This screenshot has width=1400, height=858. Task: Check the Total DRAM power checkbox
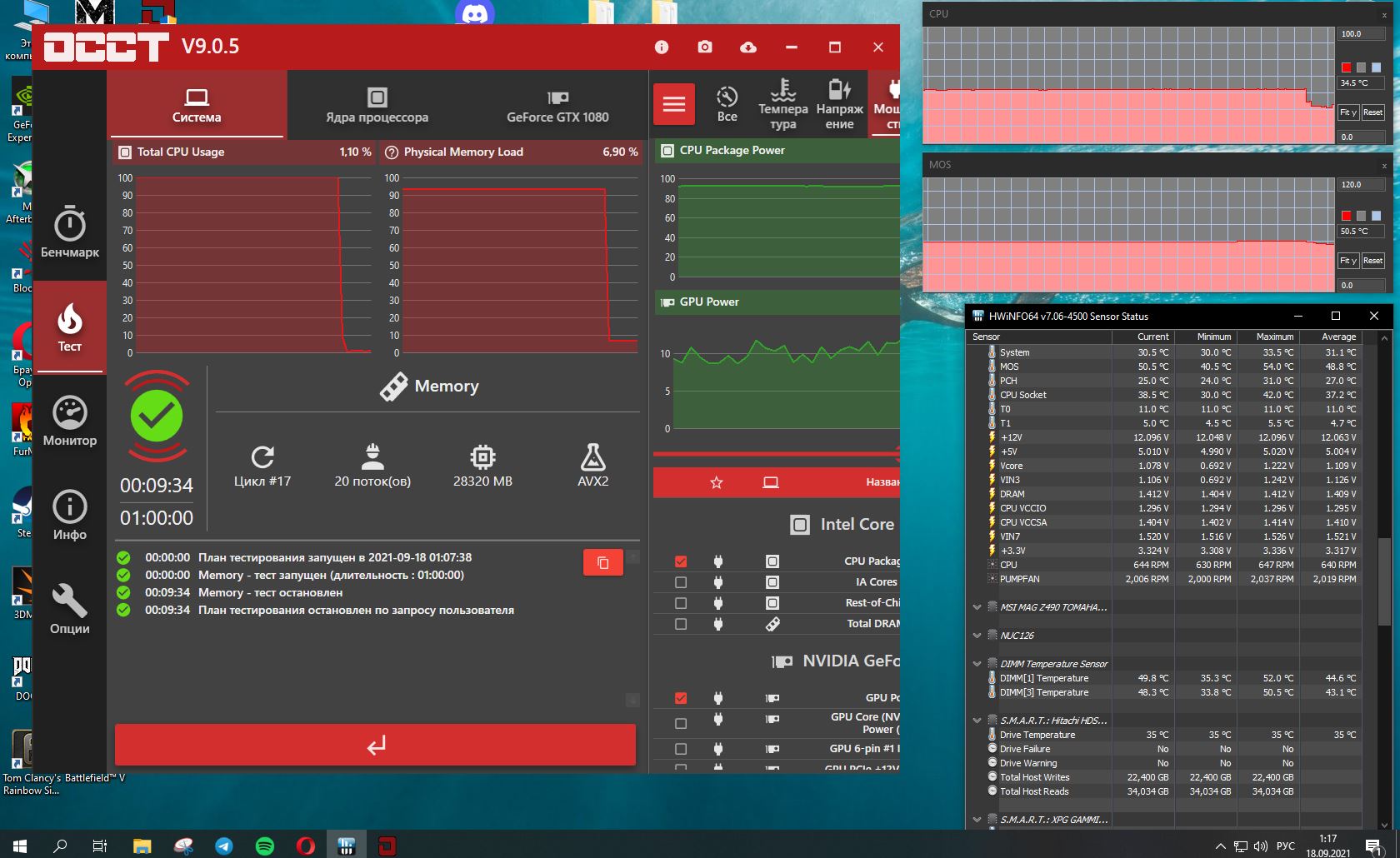point(681,624)
